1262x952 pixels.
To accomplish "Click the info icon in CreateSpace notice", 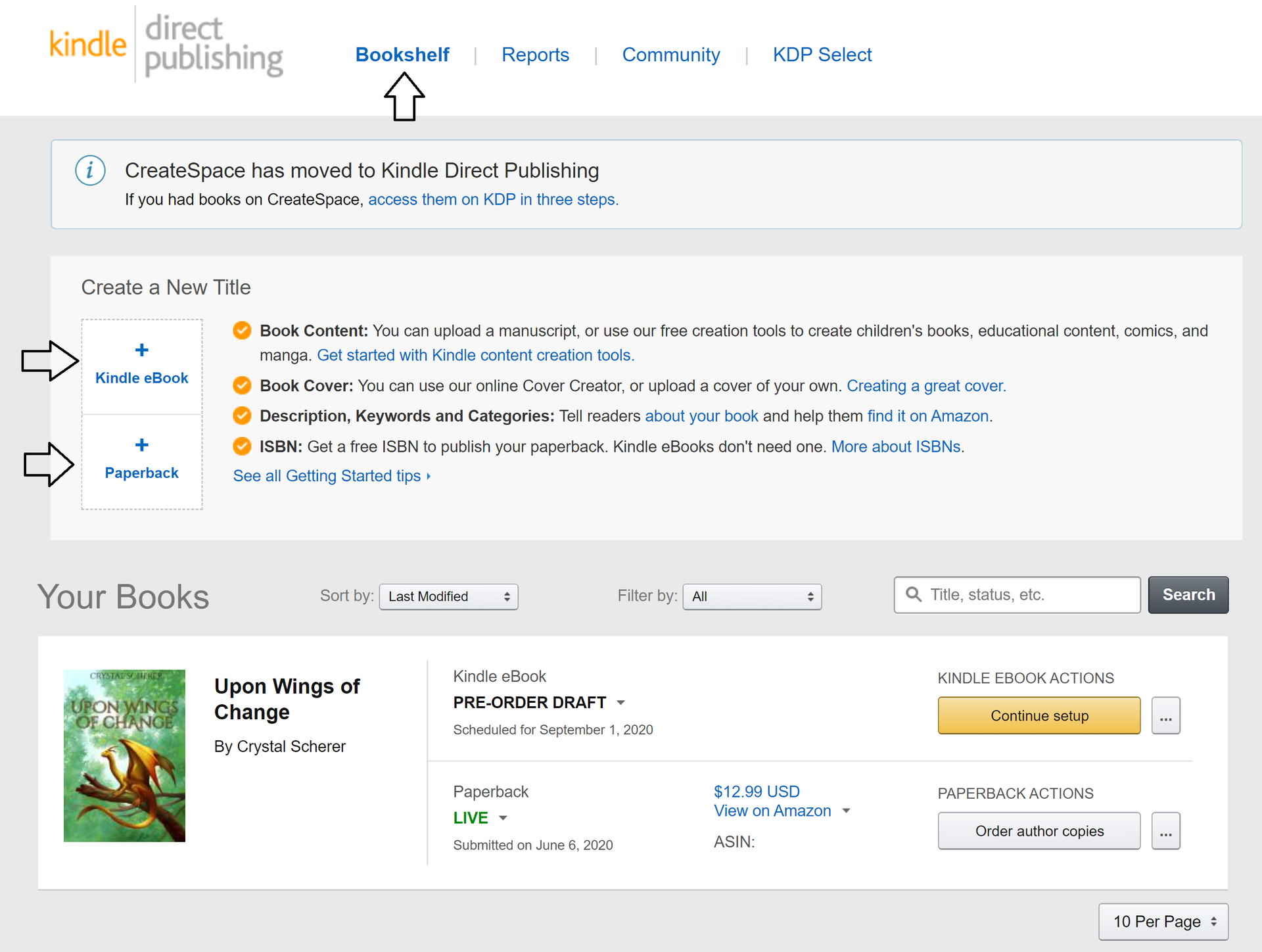I will 90,171.
